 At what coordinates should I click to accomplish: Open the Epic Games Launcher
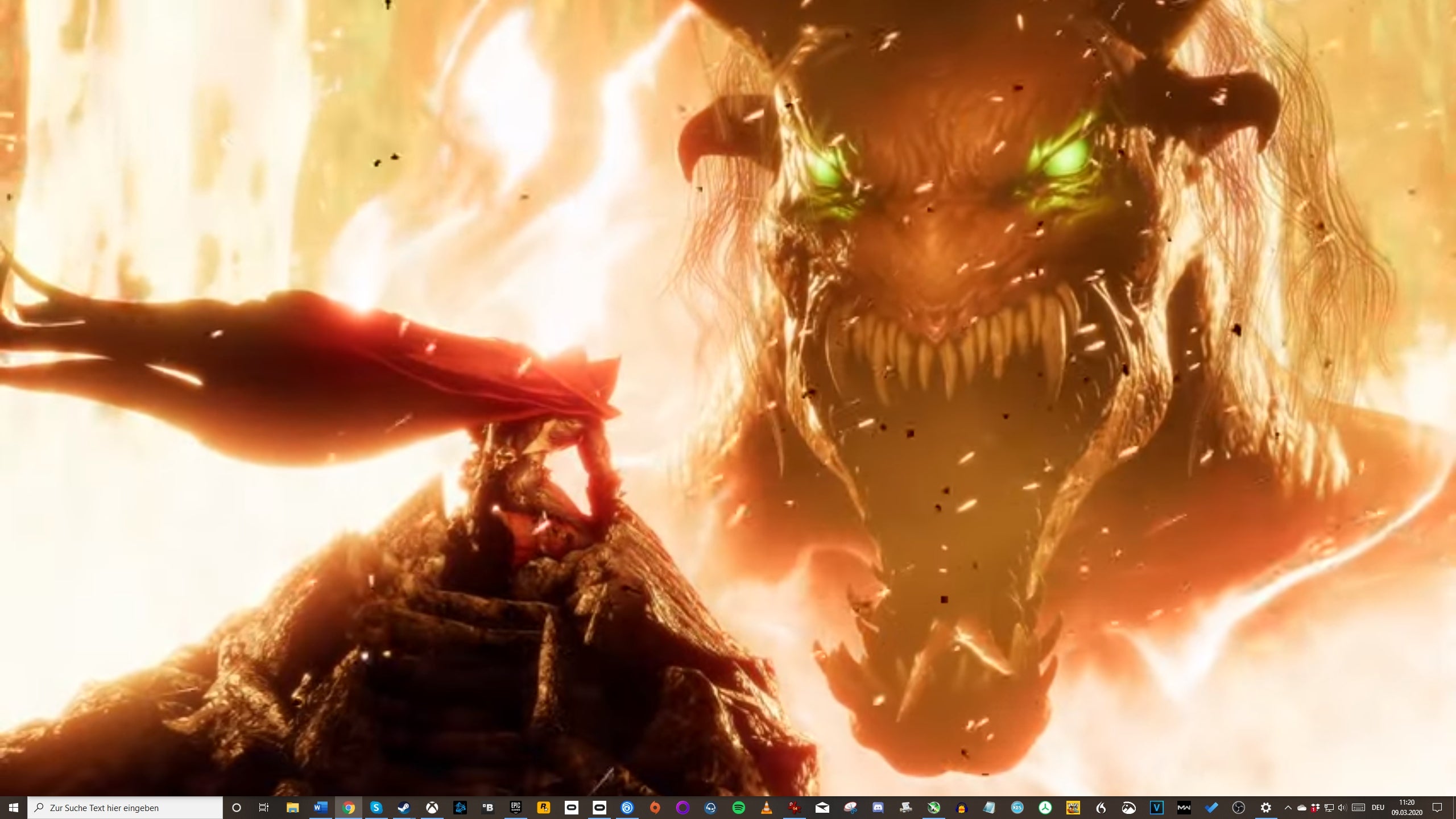tap(516, 808)
